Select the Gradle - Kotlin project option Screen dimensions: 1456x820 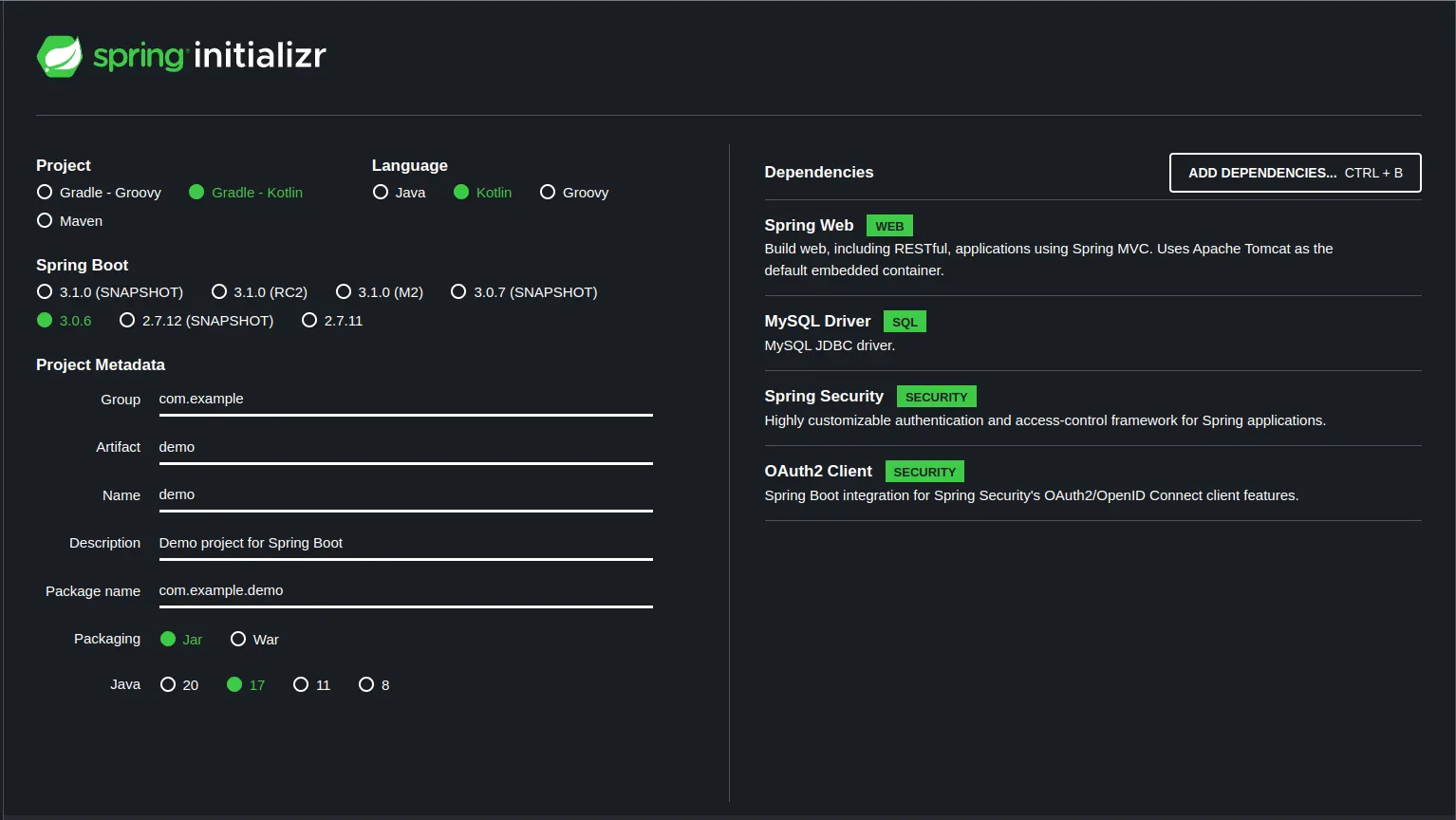coord(246,192)
